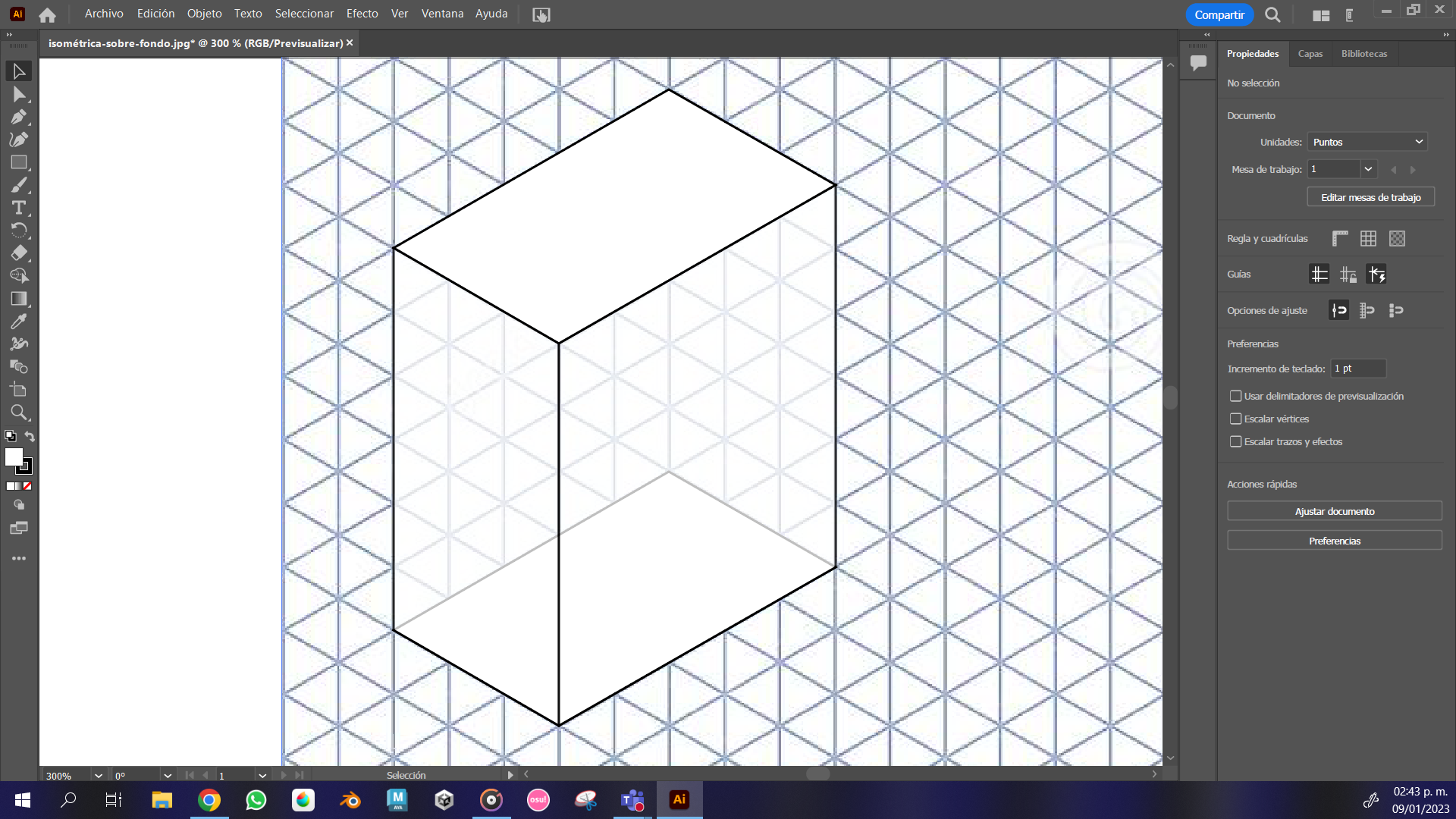Open Blender from the taskbar
The height and width of the screenshot is (819, 1456).
point(350,800)
